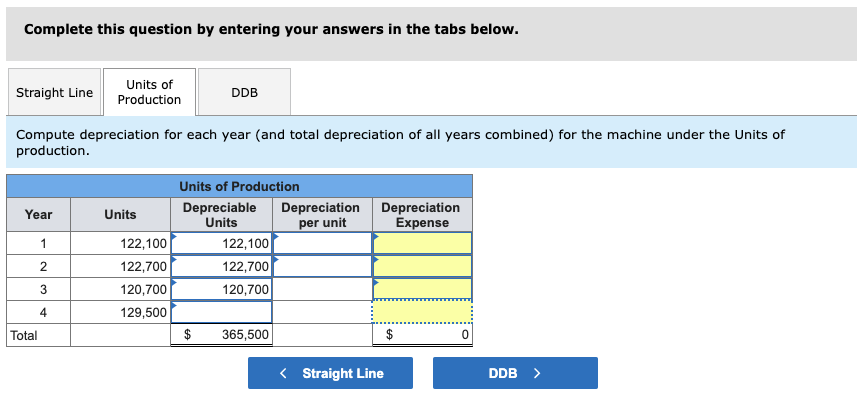Click the left chevron beside Straight Line
Viewport: 859px width, 404px height.
[284, 373]
